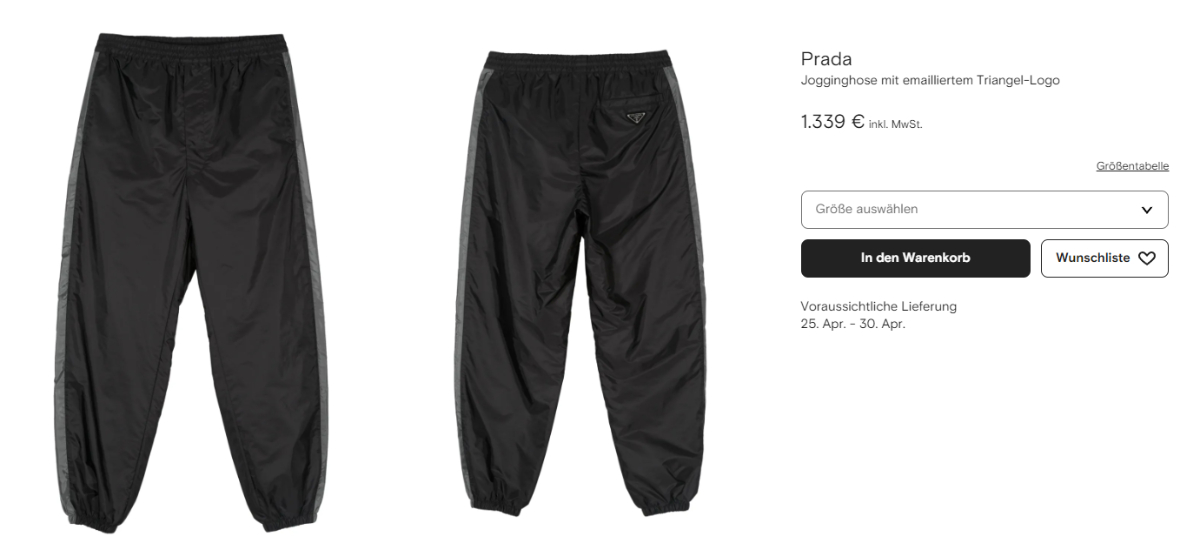Viewport: 1200px width, 543px height.
Task: Click the chevron arrow in size selector
Action: 1146,210
